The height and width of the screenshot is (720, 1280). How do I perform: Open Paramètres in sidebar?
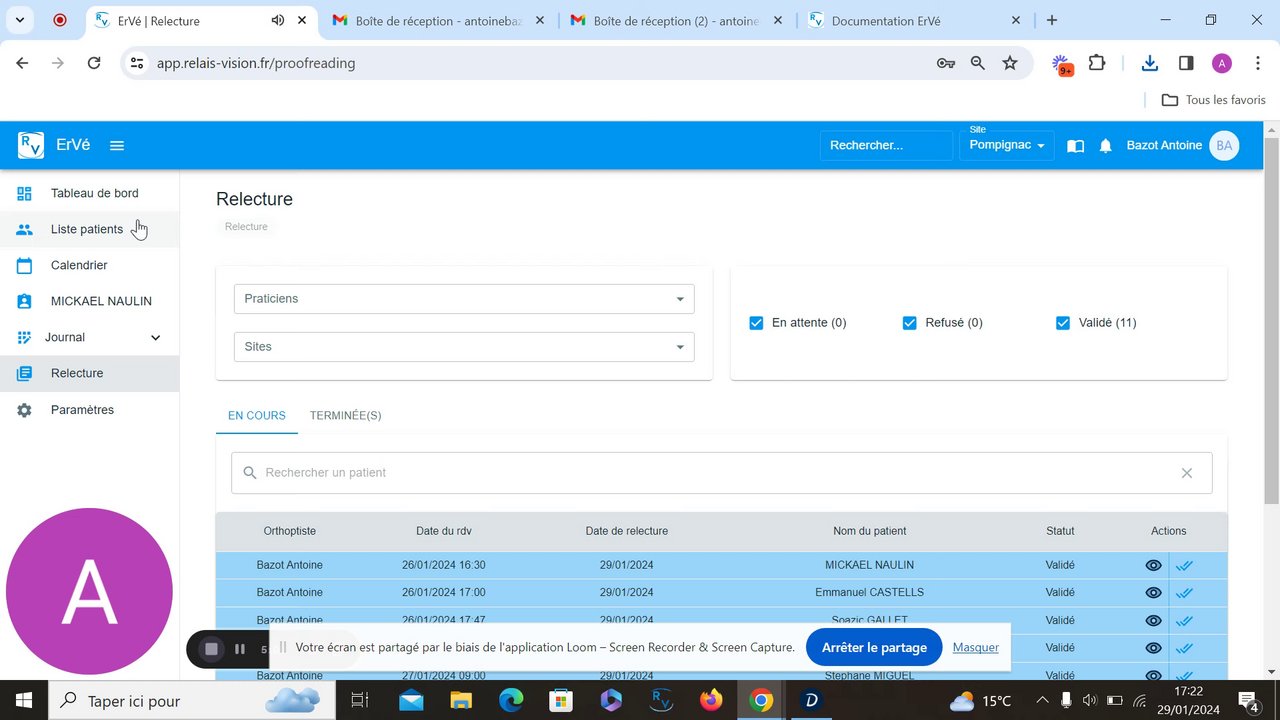pos(90,410)
